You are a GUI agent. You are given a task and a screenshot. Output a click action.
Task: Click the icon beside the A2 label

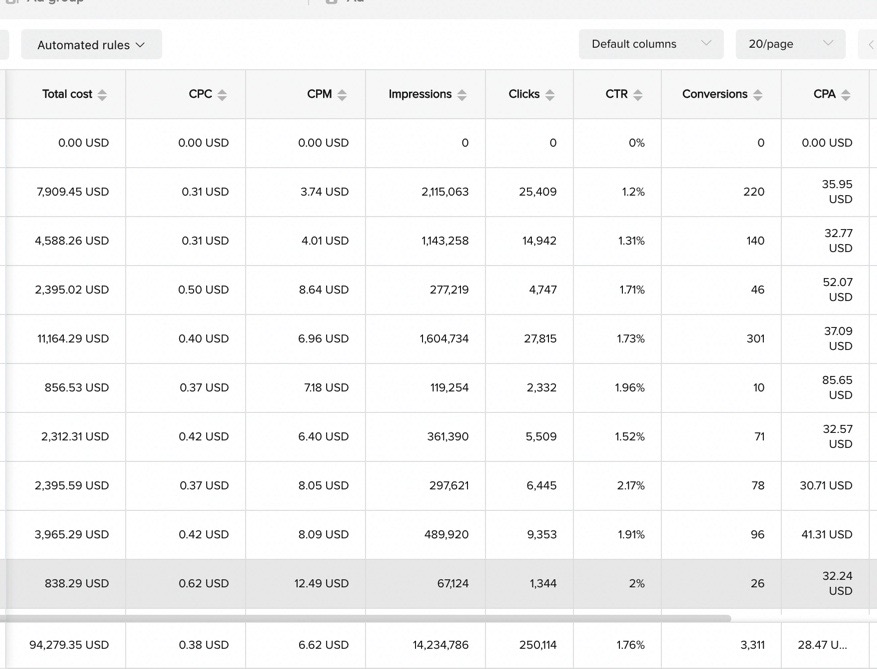click(x=331, y=2)
